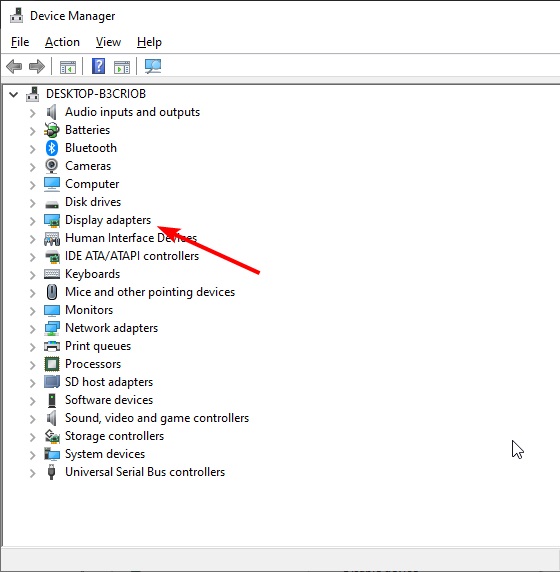Expand the Network adapters category
The image size is (560, 572).
pos(32,329)
